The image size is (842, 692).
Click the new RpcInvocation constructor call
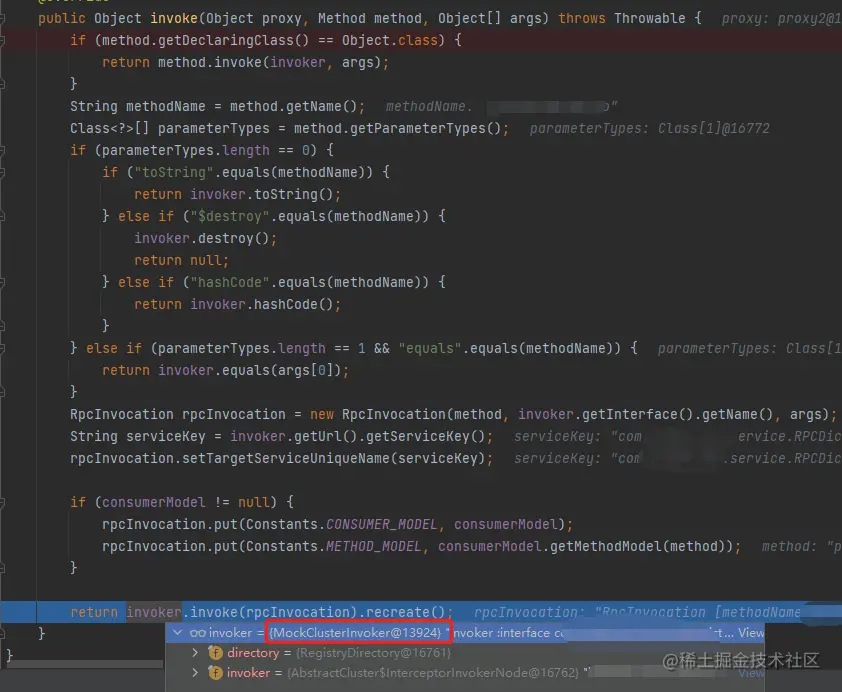[377, 414]
